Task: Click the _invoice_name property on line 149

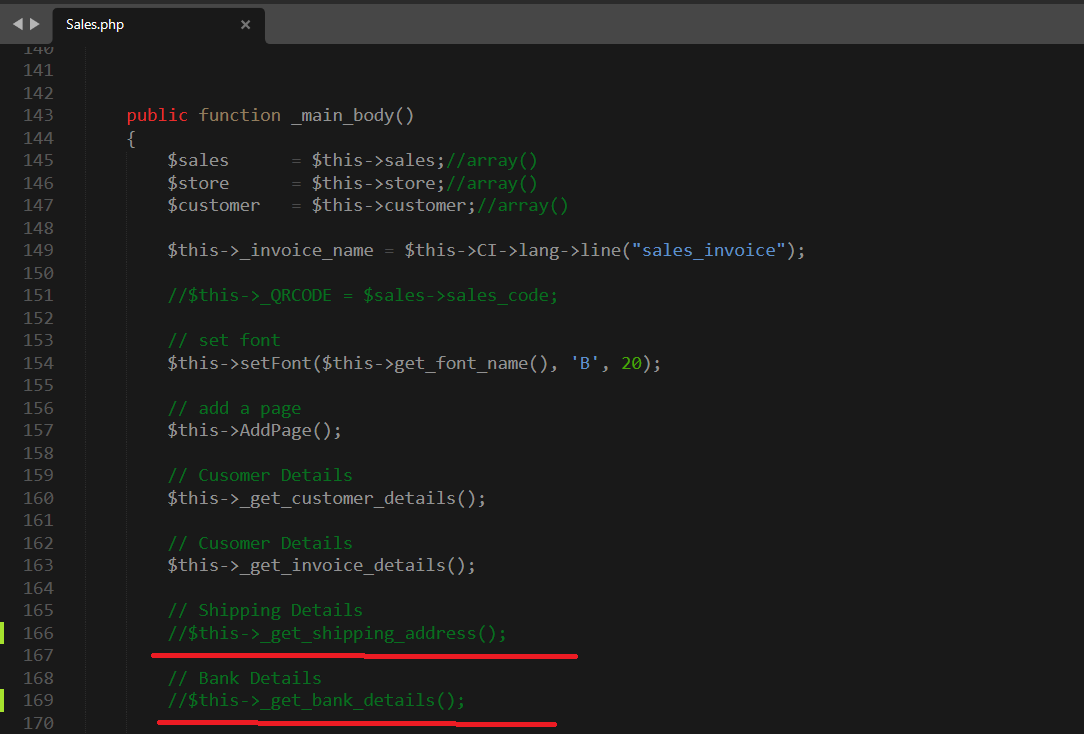Action: [x=306, y=250]
